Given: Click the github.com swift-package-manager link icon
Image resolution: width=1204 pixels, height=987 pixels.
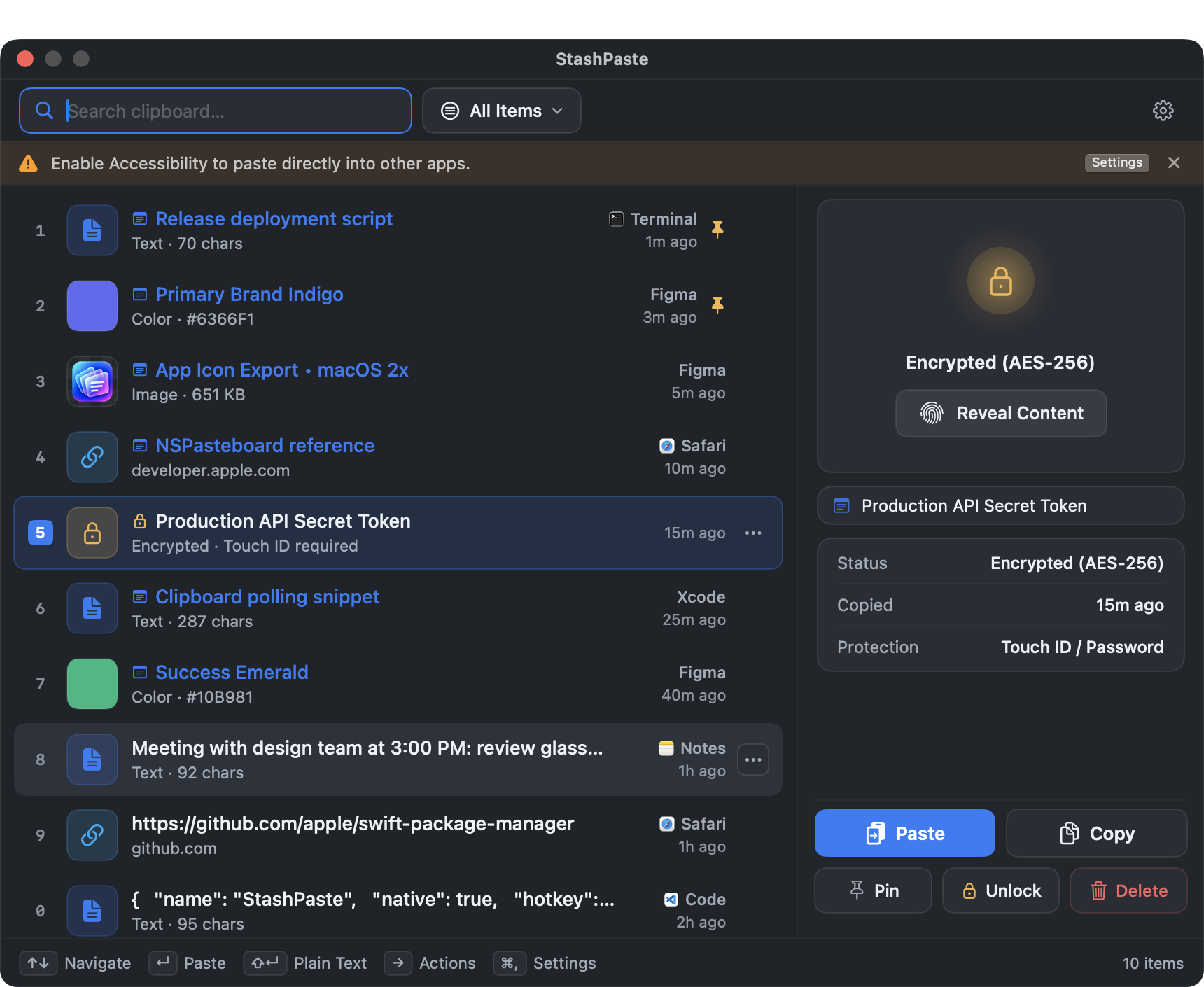Looking at the screenshot, I should click(x=92, y=835).
